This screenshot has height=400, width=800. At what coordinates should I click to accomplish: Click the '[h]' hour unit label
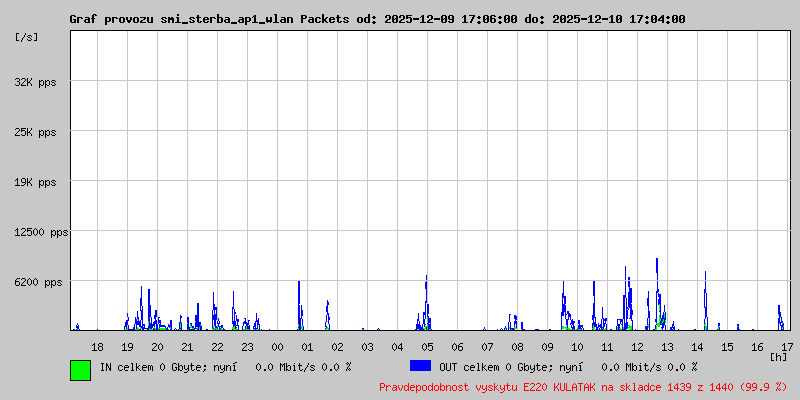click(778, 357)
